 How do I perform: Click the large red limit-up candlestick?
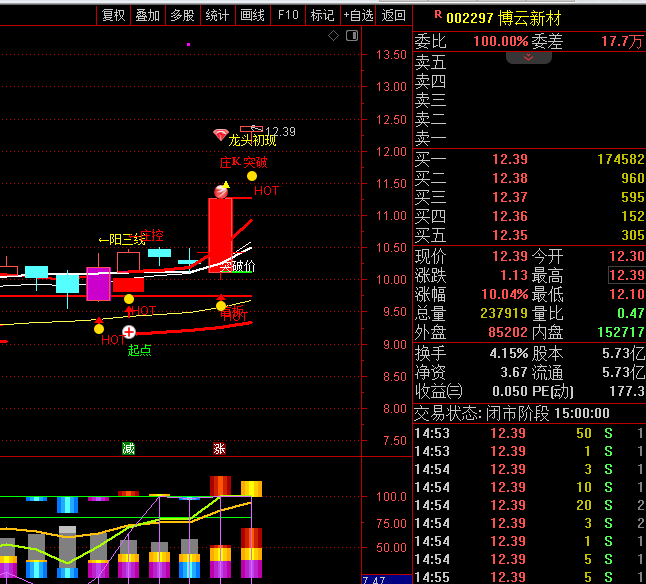coord(220,229)
